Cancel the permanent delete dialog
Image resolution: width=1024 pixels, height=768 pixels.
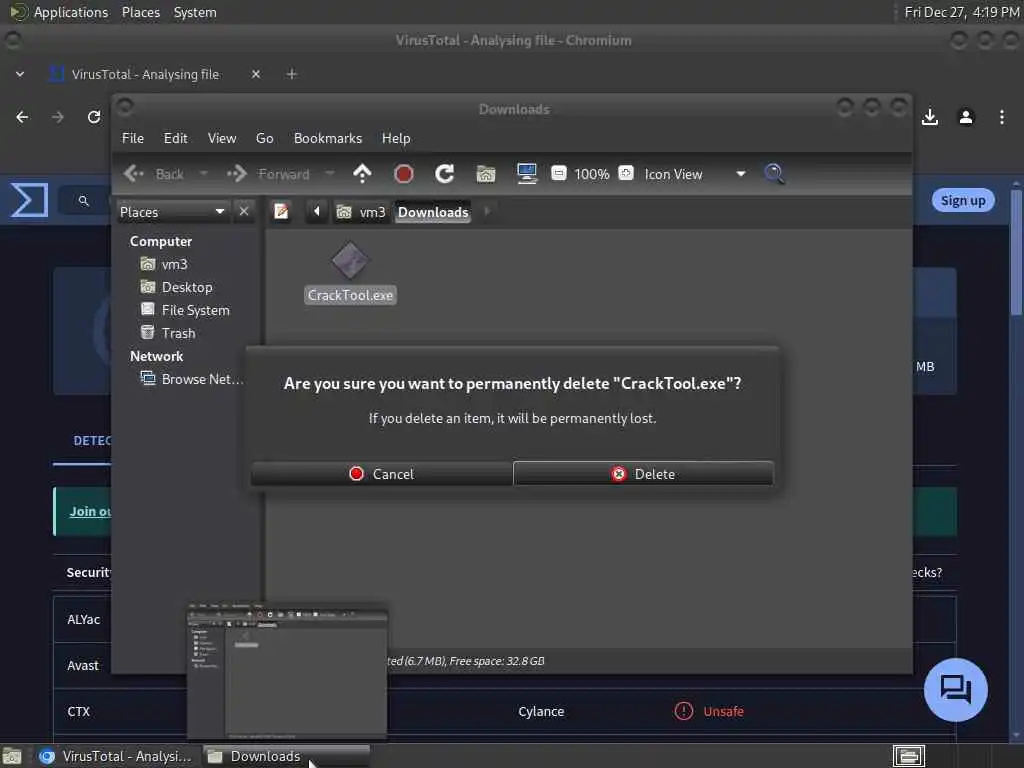click(x=381, y=473)
